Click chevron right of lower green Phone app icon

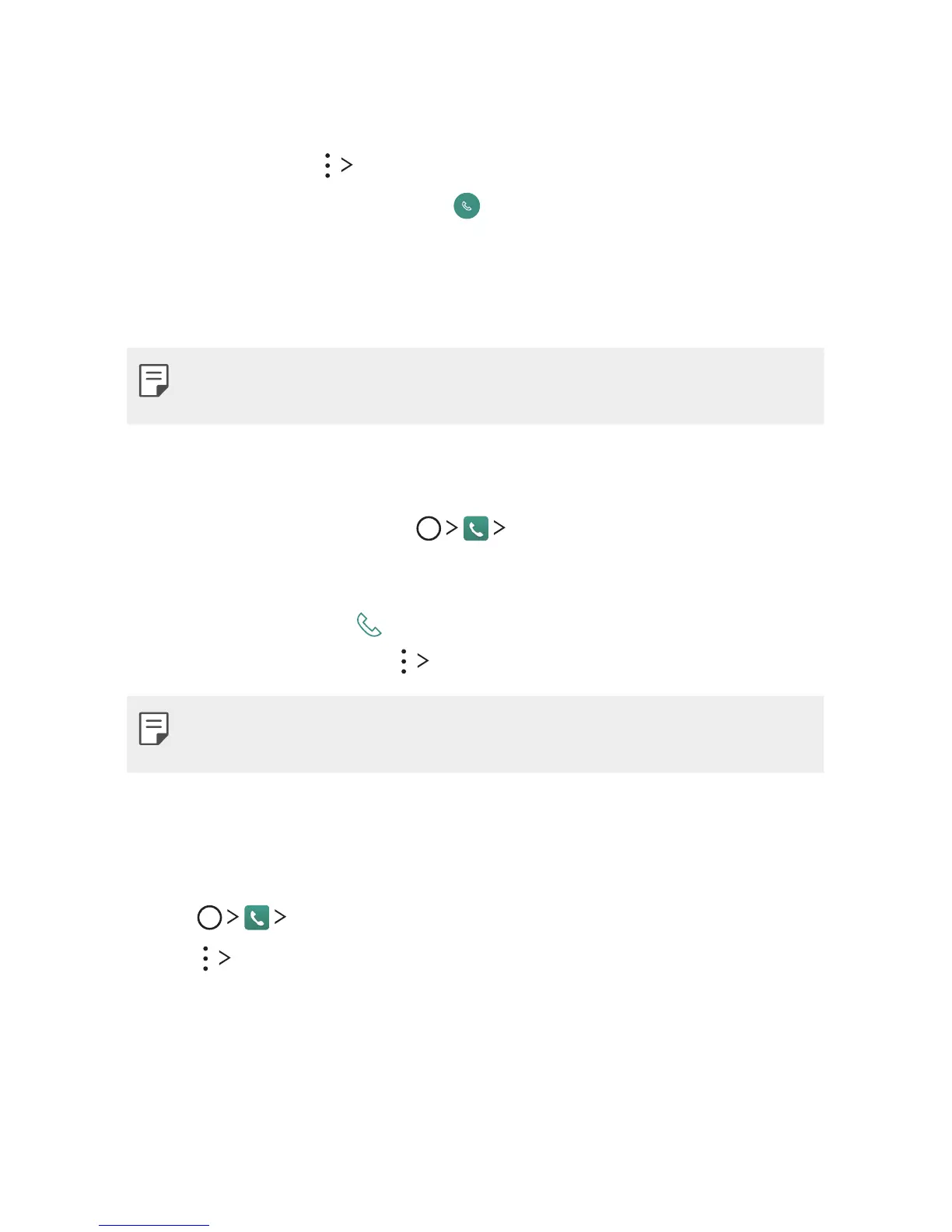280,917
